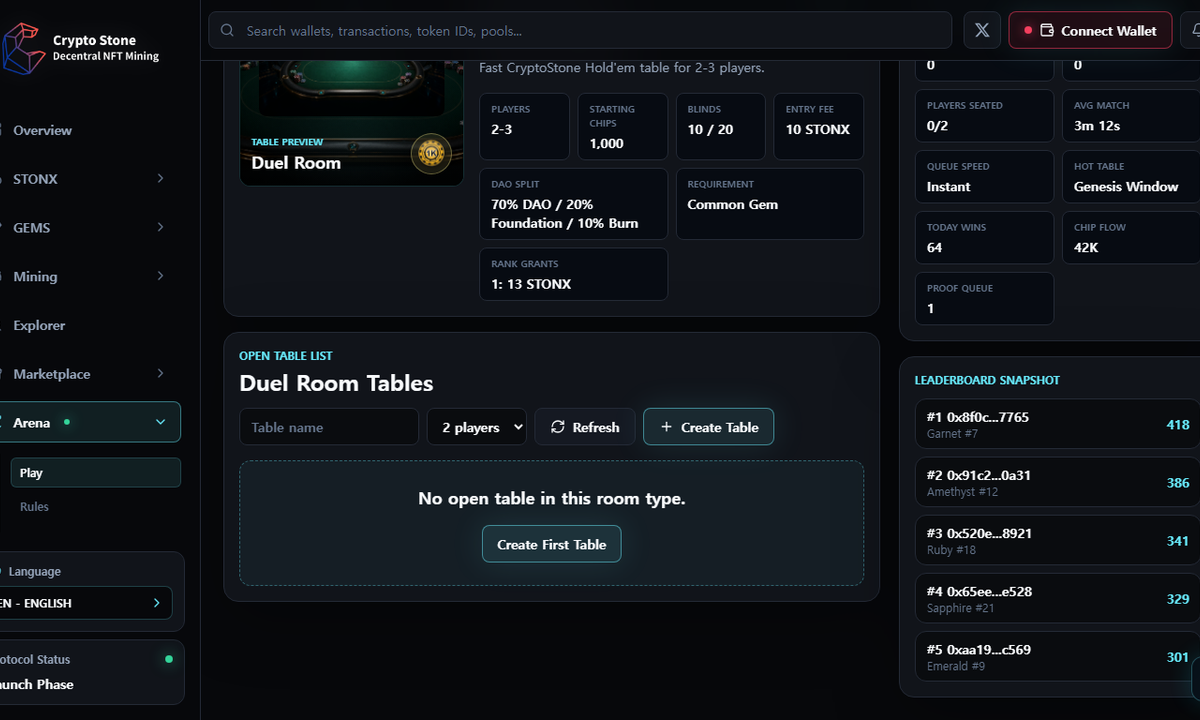Click the gold chip icon on Duel Room preview
This screenshot has height=720, width=1200.
431,154
